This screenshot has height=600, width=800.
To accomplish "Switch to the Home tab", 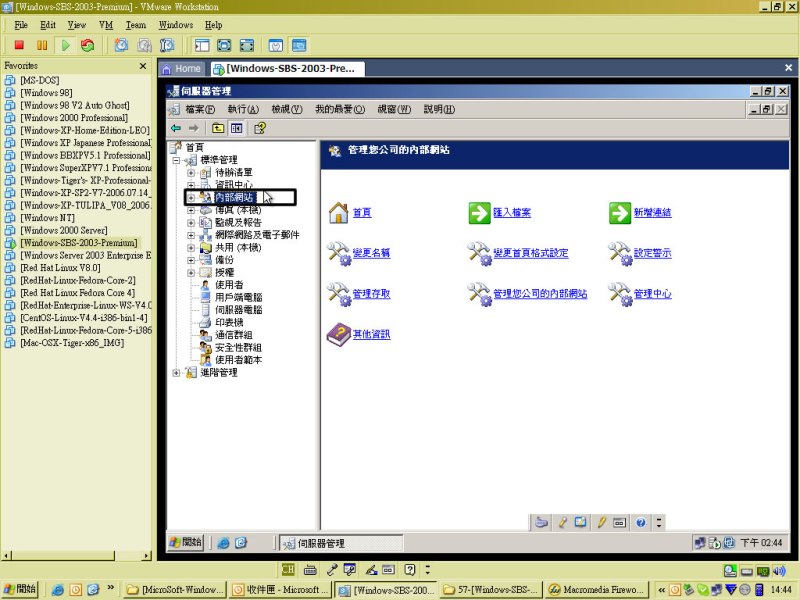I will 182,68.
